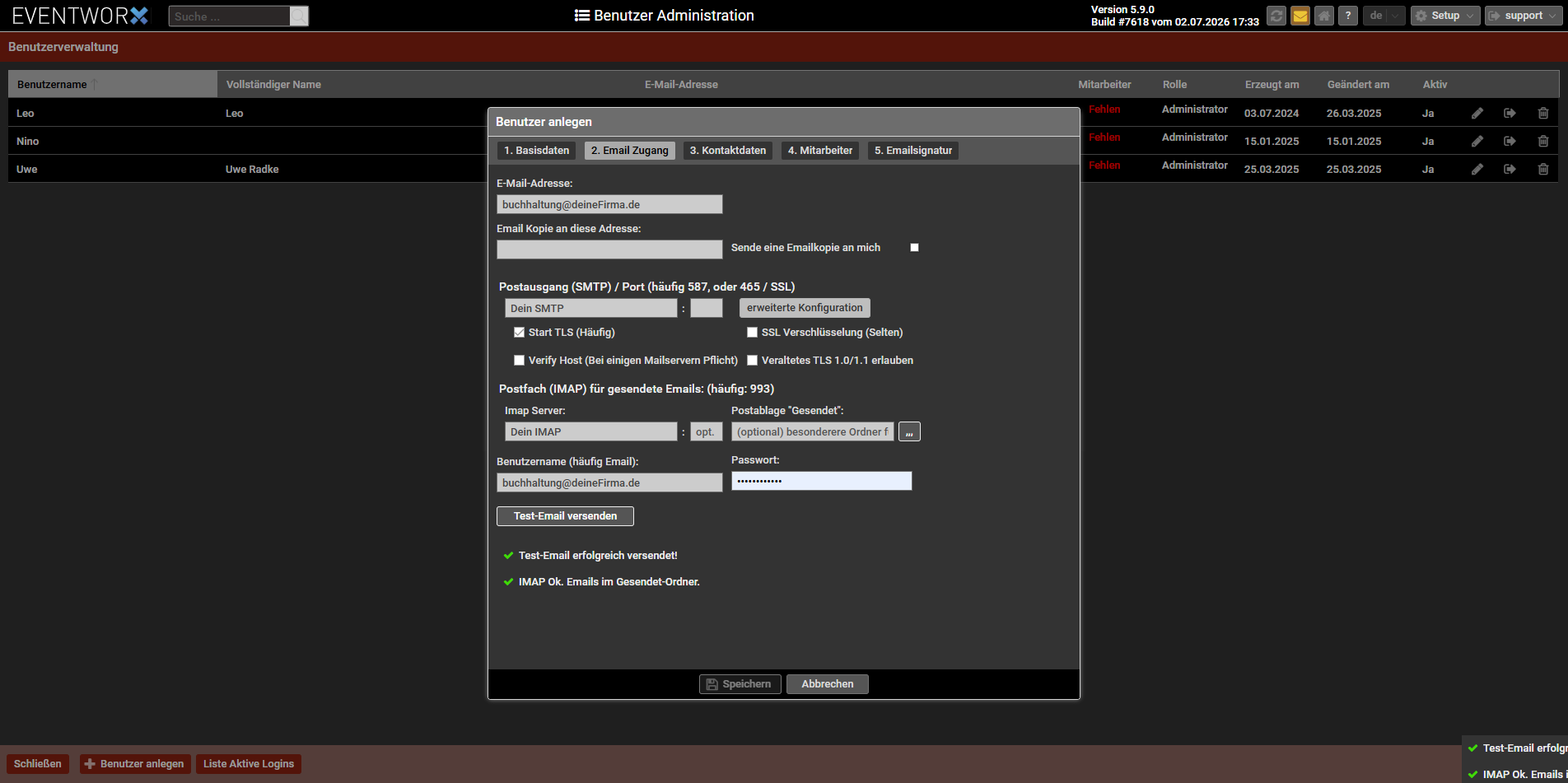Image resolution: width=1568 pixels, height=783 pixels.
Task: Click the Postablage 'Gesendet' folder field
Action: (x=813, y=431)
